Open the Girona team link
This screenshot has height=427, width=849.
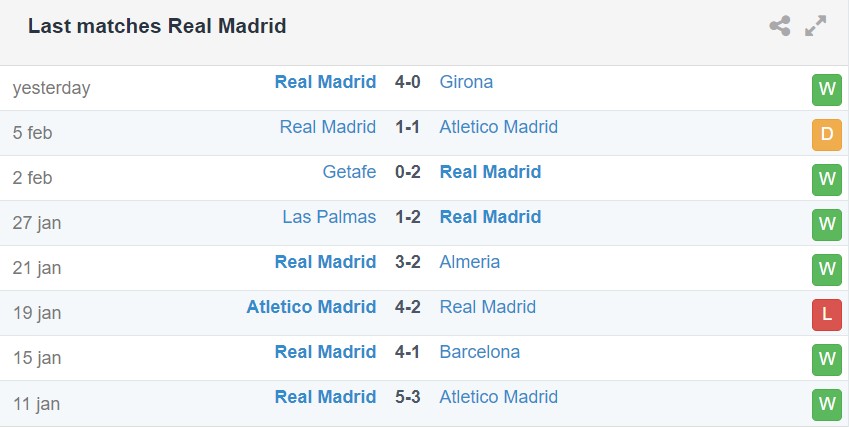click(466, 82)
